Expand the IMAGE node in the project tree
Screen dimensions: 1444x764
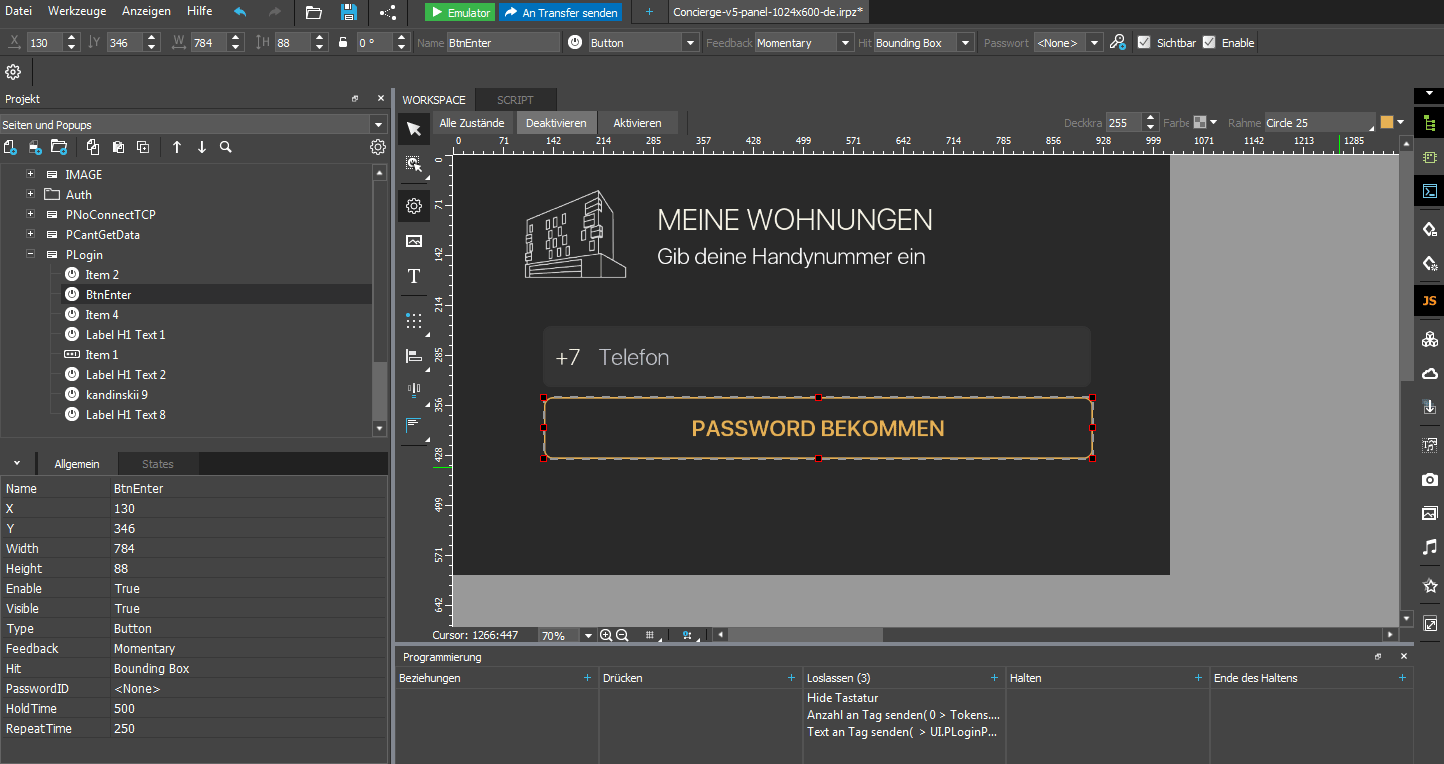pos(29,174)
